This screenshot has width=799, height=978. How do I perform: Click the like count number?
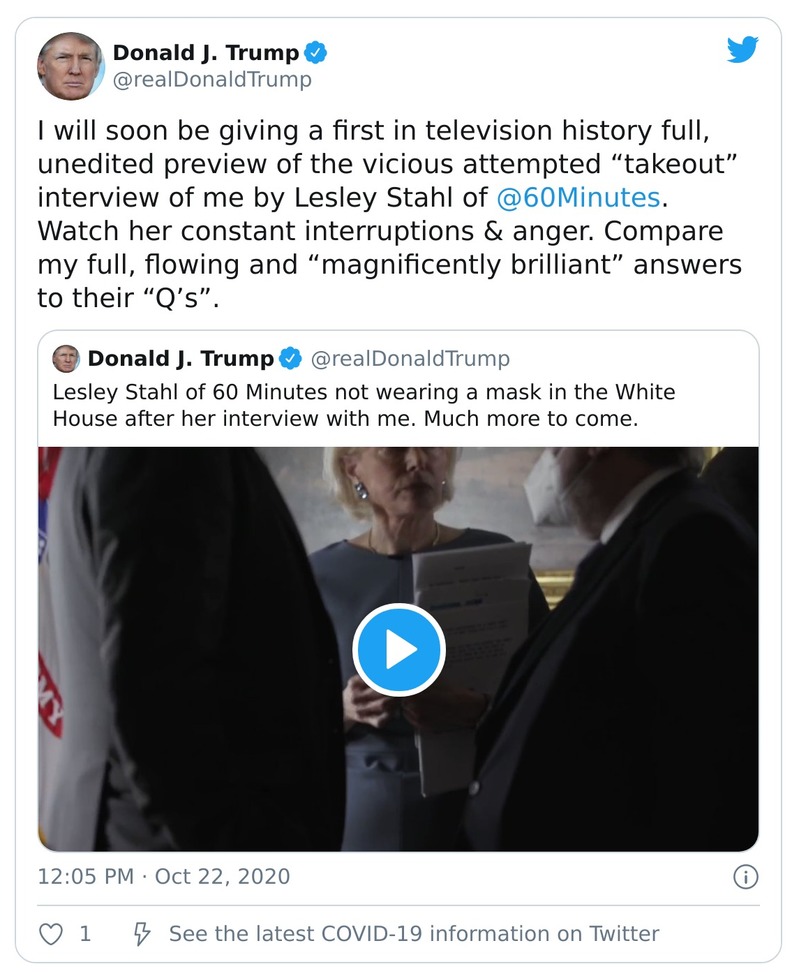(x=84, y=932)
